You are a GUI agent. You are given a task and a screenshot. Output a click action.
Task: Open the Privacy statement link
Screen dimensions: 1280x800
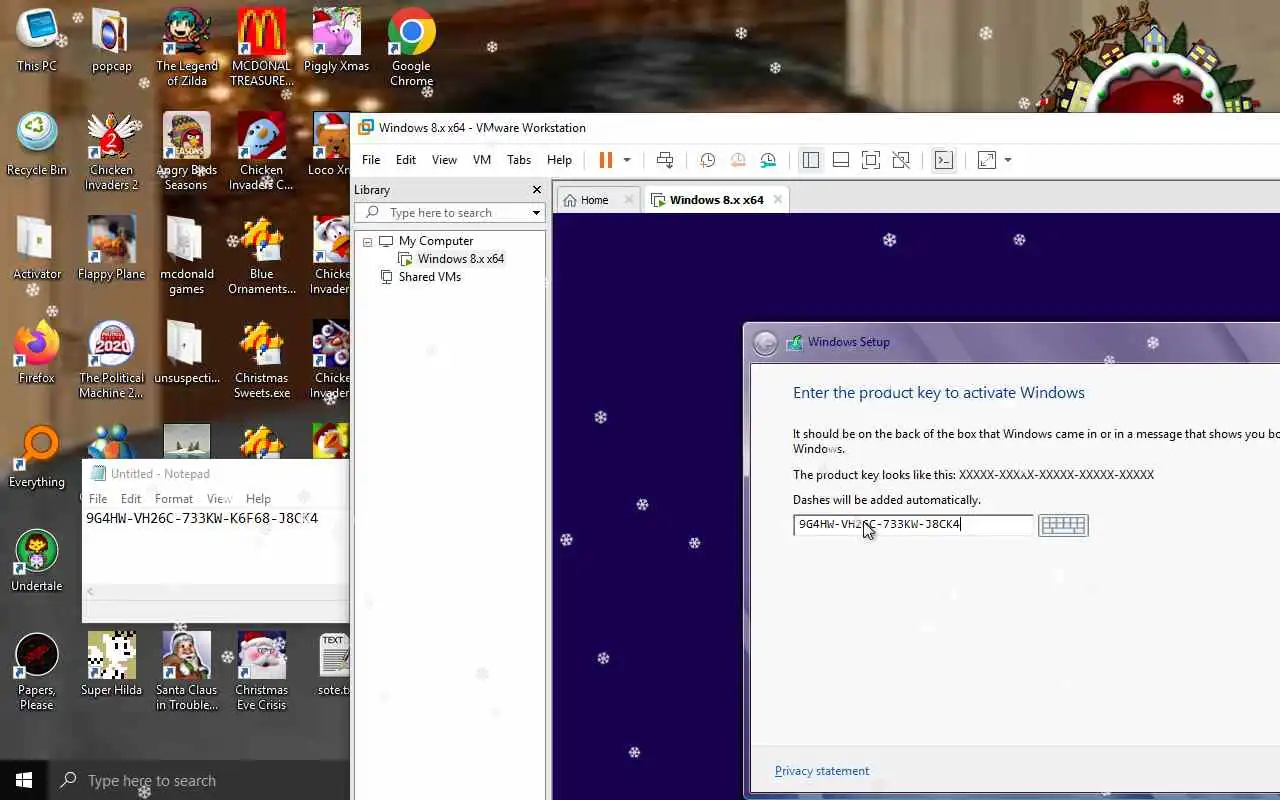click(822, 771)
